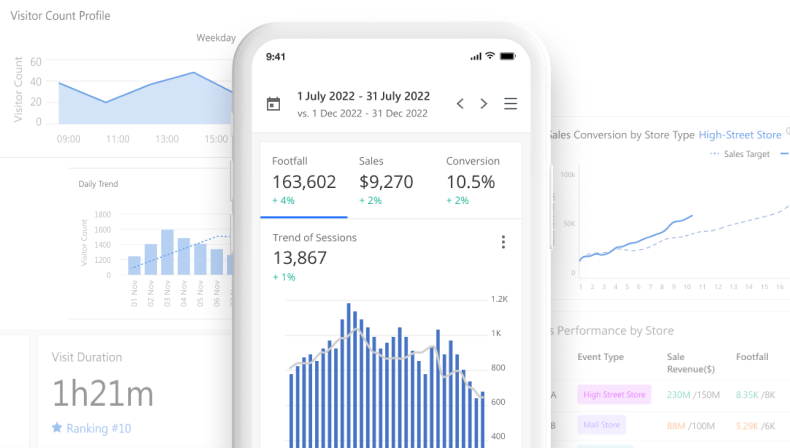790x448 pixels.
Task: Click the Visitor Count Profile title
Action: click(60, 16)
